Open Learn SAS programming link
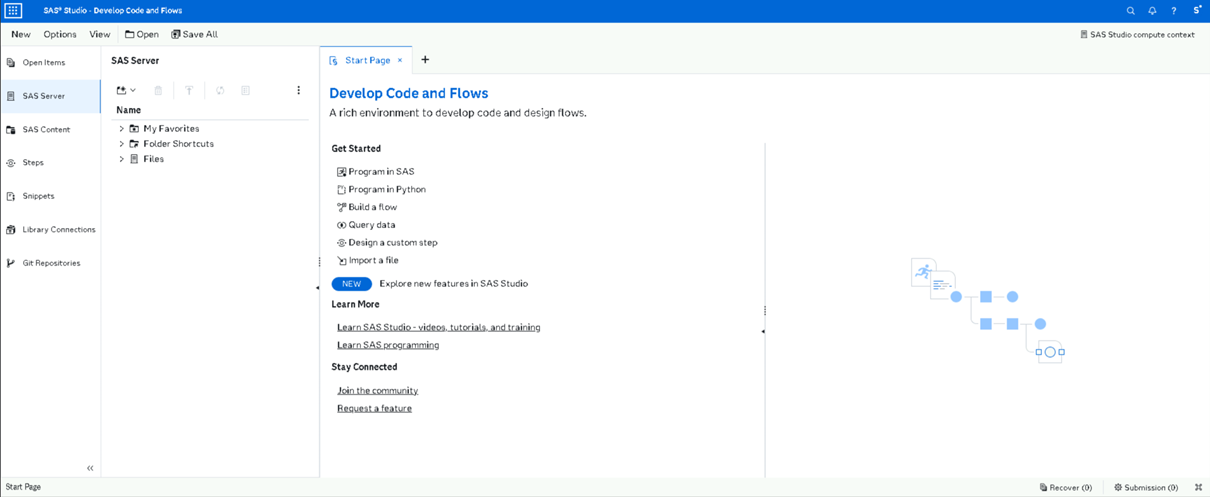The width and height of the screenshot is (1210, 497). point(388,345)
